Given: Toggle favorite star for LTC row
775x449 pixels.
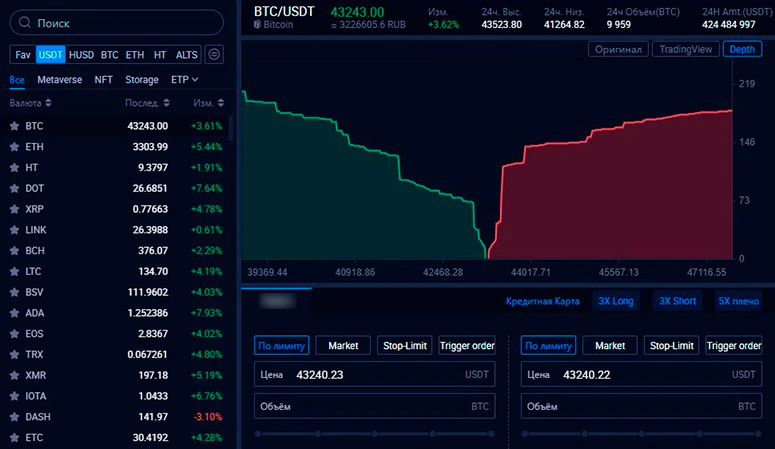Looking at the screenshot, I should pos(14,271).
